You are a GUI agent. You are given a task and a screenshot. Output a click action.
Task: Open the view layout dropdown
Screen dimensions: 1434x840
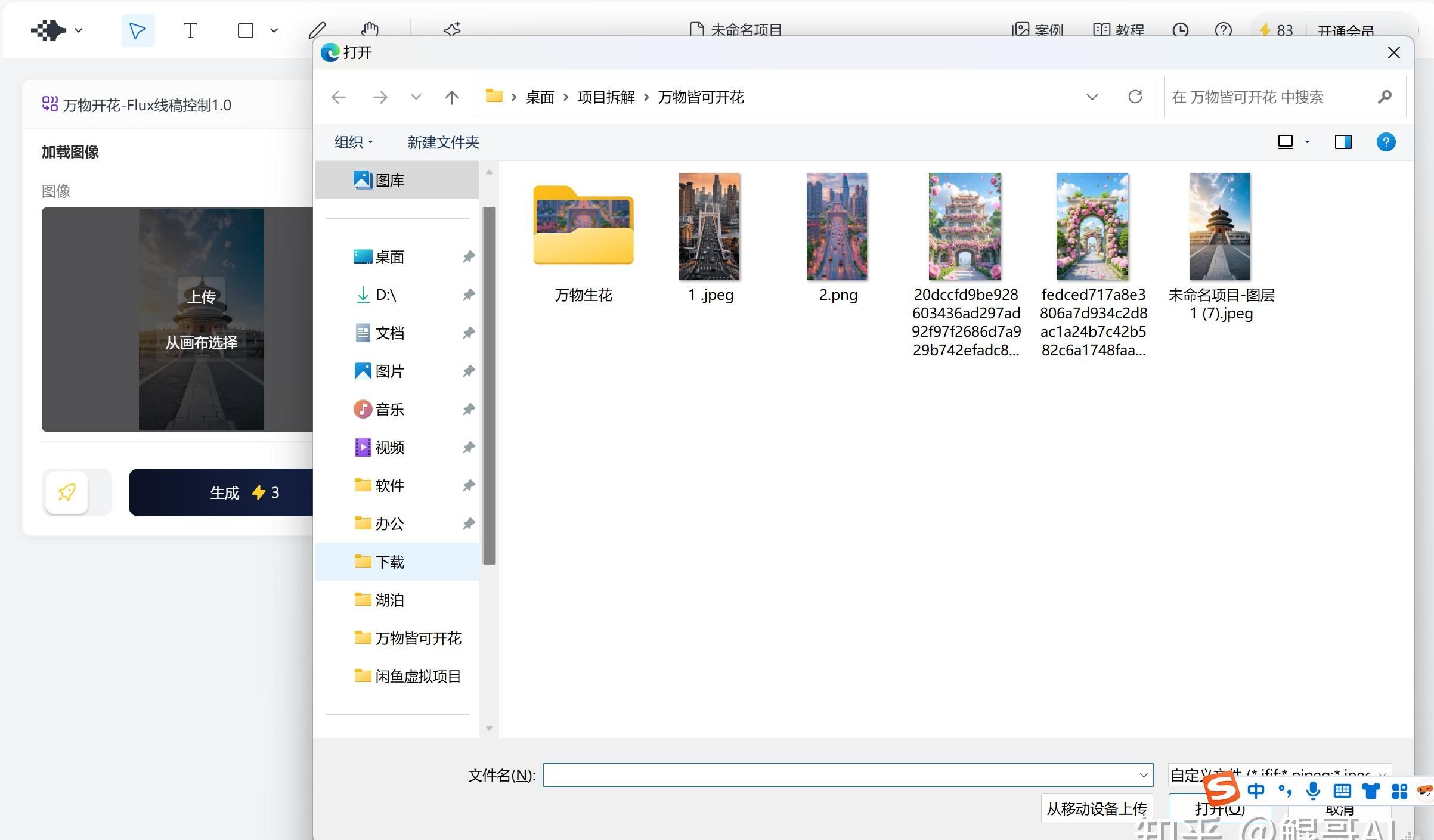(1307, 142)
